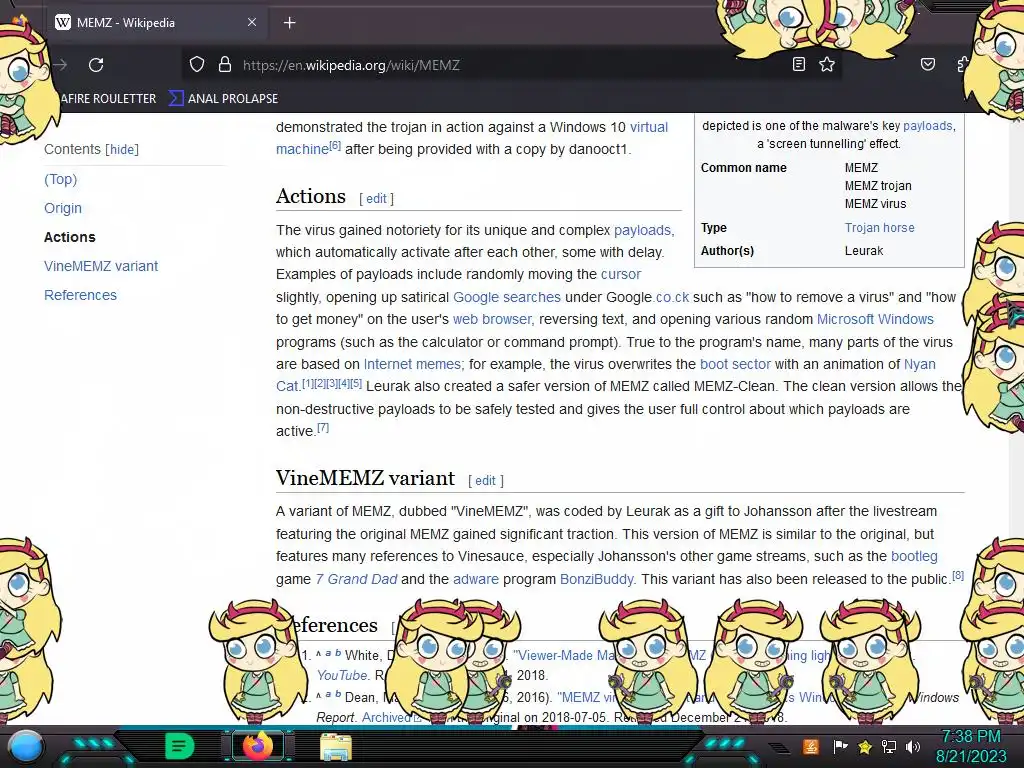Follow the BonziBuddy link
The image size is (1024, 768).
click(597, 579)
